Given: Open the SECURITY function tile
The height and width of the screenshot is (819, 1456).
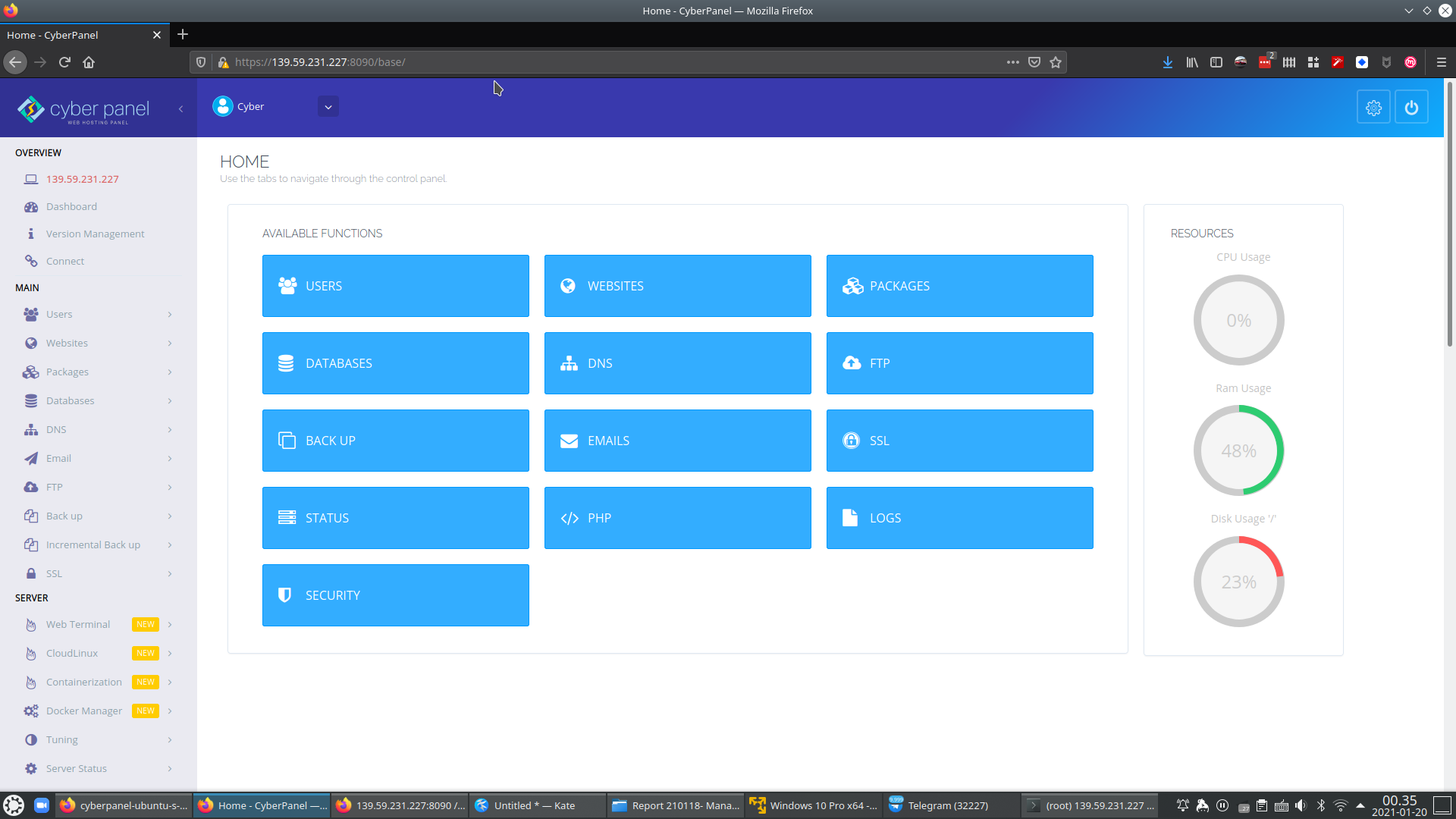Looking at the screenshot, I should point(395,595).
